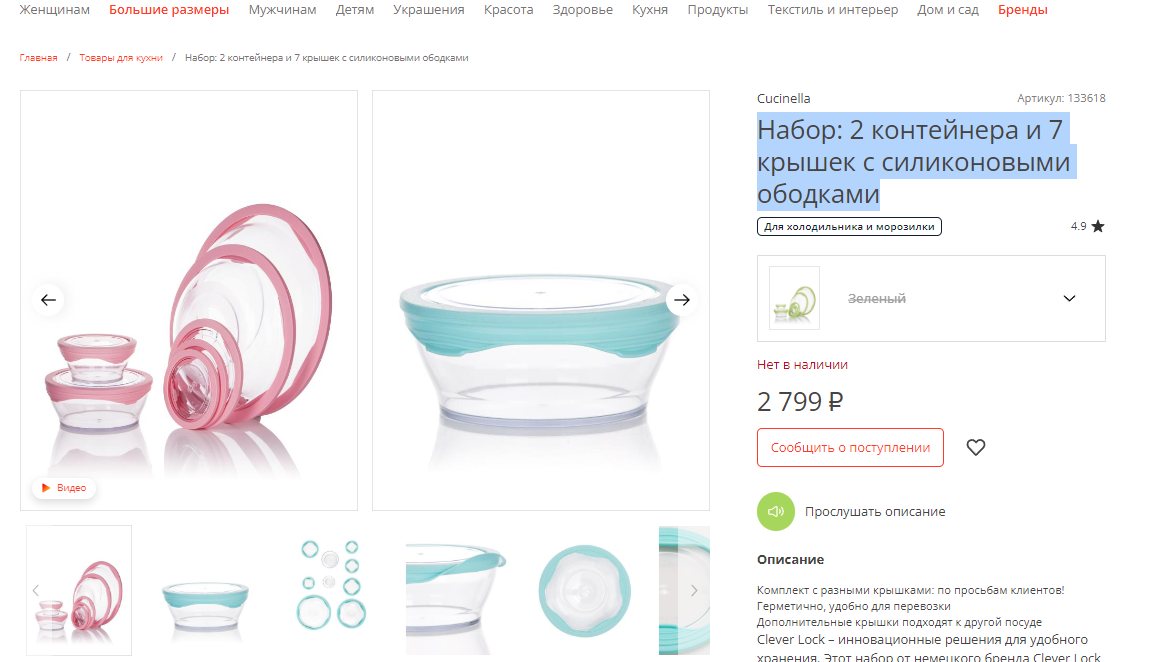Show more thumbnails with right chevron
The height and width of the screenshot is (662, 1168).
(694, 591)
